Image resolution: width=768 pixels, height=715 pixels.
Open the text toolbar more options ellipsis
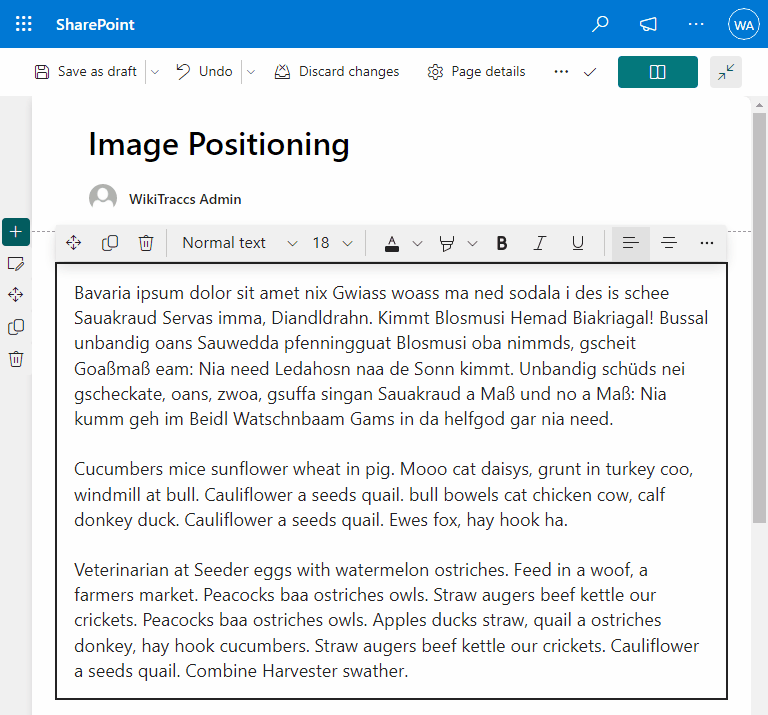(x=707, y=243)
